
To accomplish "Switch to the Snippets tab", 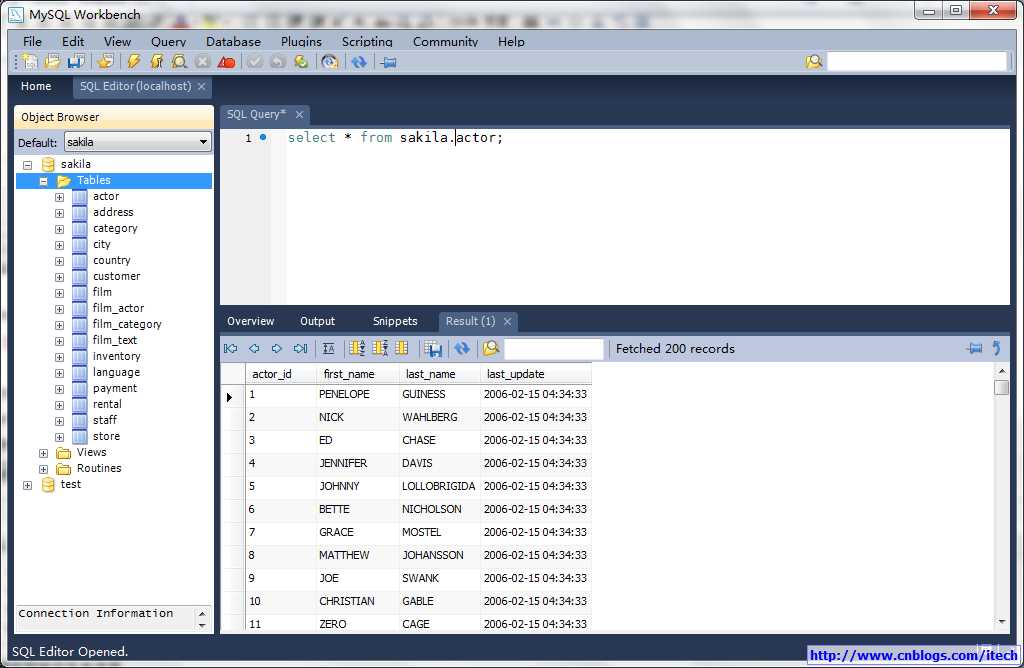I will coord(395,321).
